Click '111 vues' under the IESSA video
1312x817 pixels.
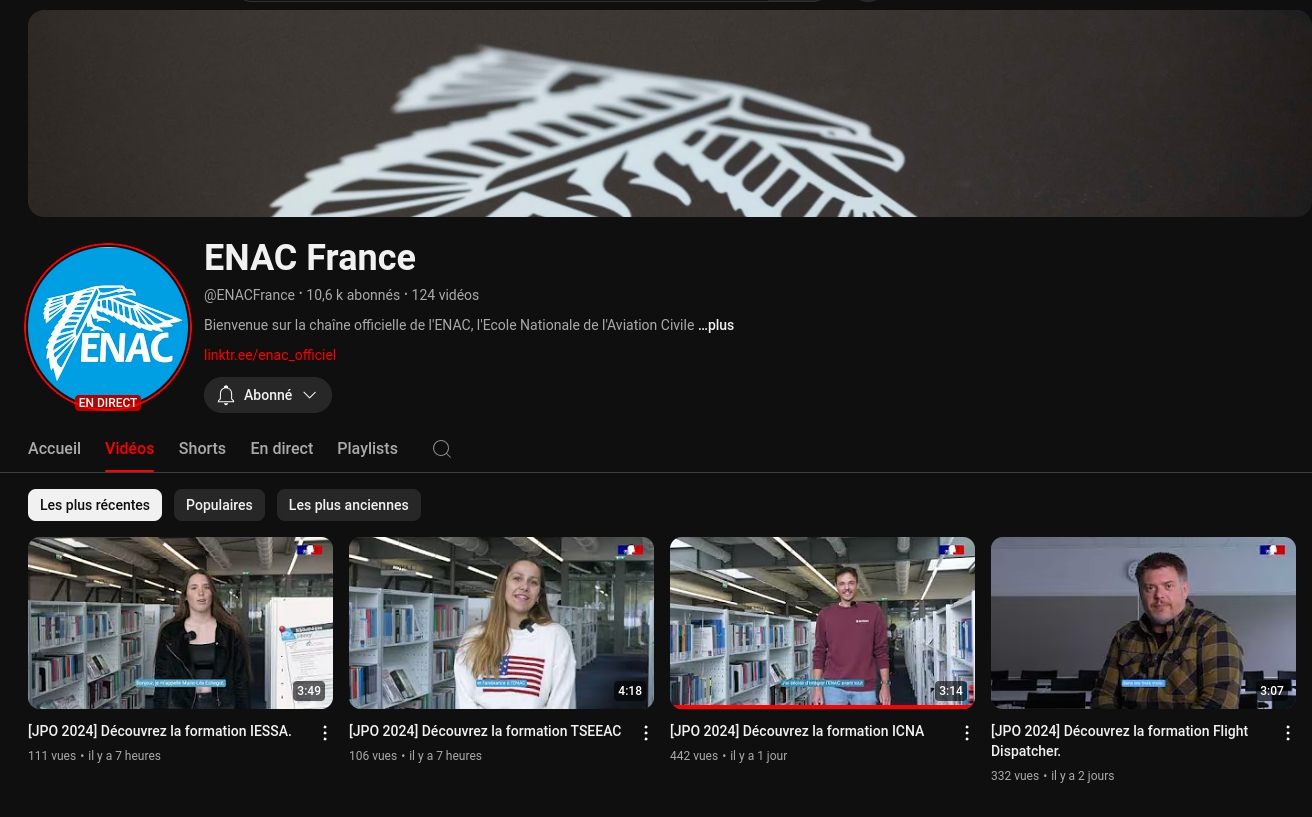[x=52, y=756]
